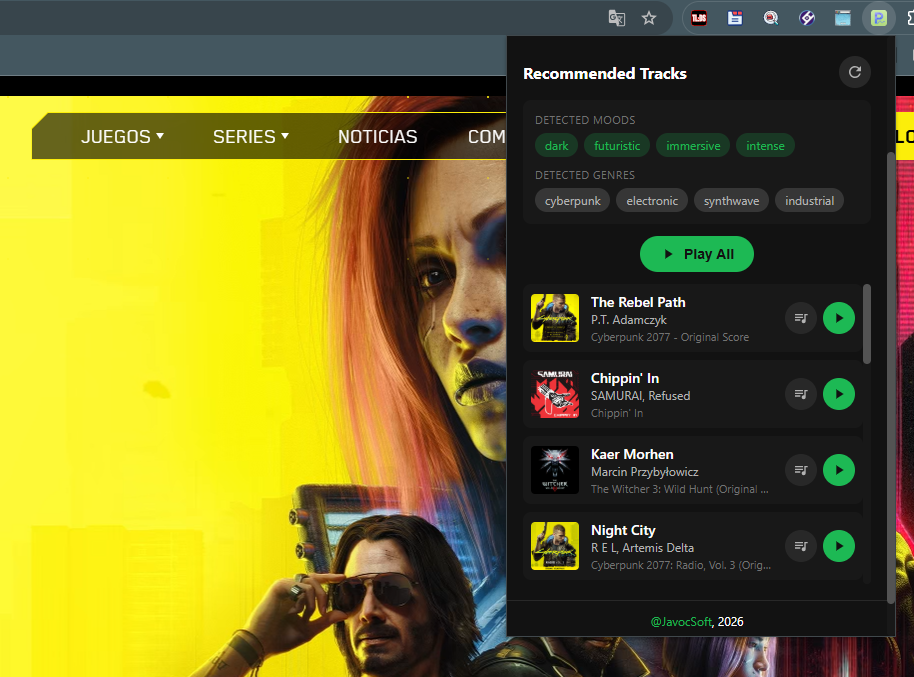Play Chippin' In track
Screen dimensions: 914x677
coord(838,394)
